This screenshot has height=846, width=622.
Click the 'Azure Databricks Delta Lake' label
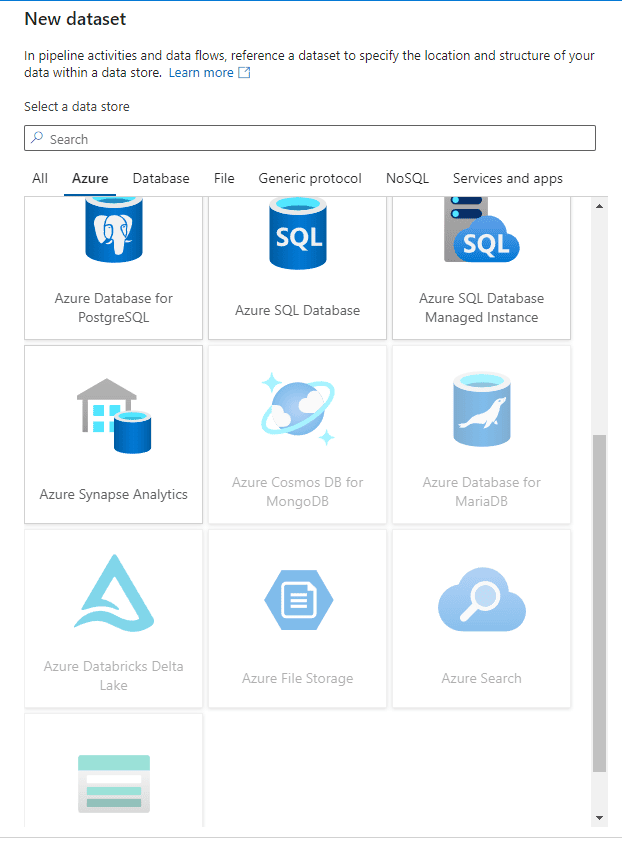114,676
